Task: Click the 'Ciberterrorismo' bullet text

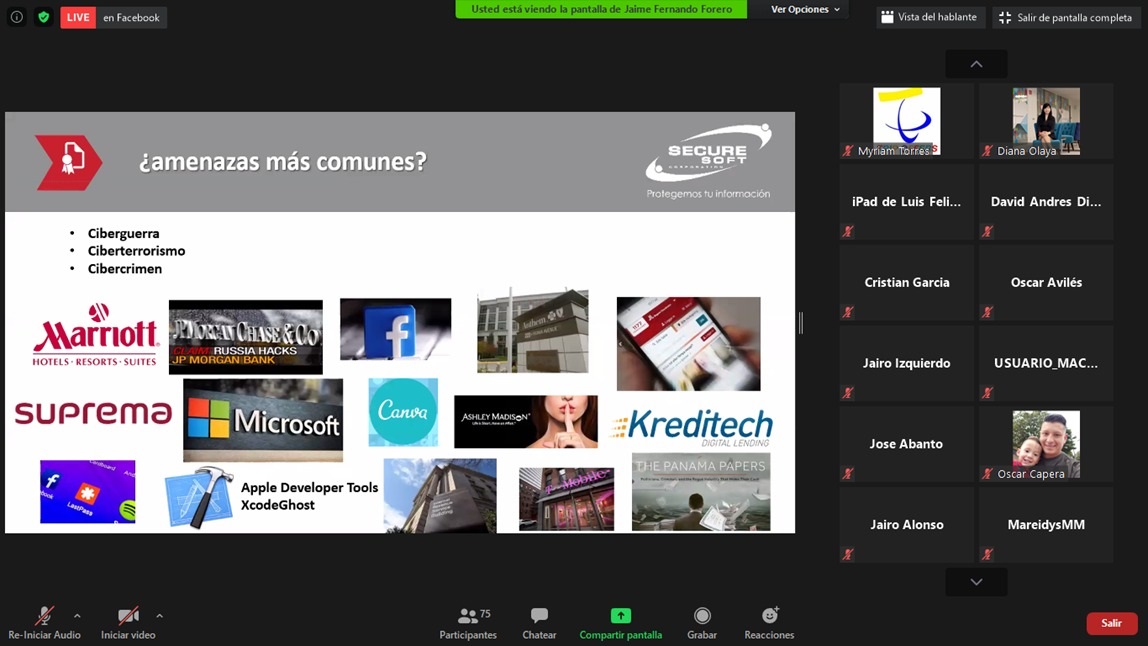Action: click(136, 251)
